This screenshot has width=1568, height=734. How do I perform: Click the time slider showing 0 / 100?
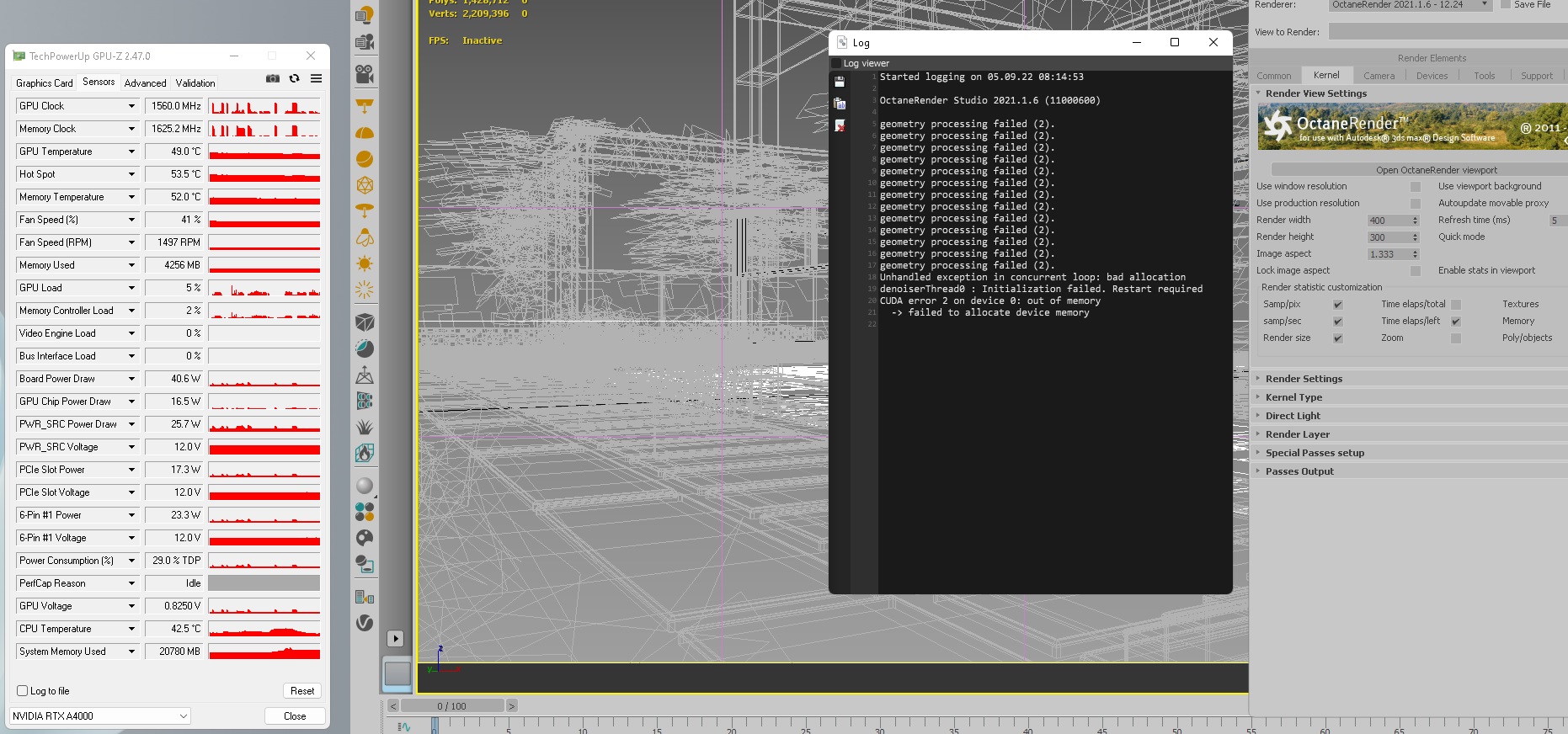click(x=452, y=706)
